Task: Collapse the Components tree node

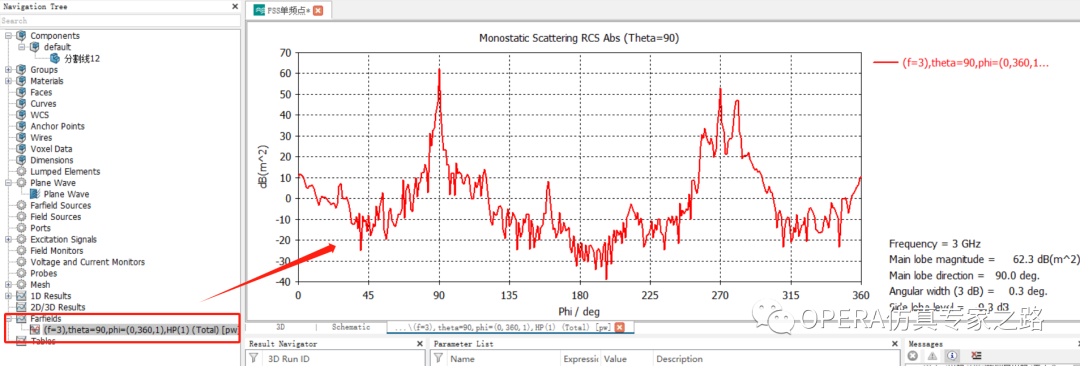Action: [x=8, y=36]
